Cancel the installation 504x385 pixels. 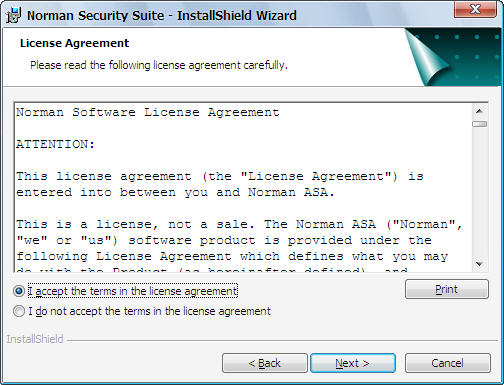pos(448,363)
